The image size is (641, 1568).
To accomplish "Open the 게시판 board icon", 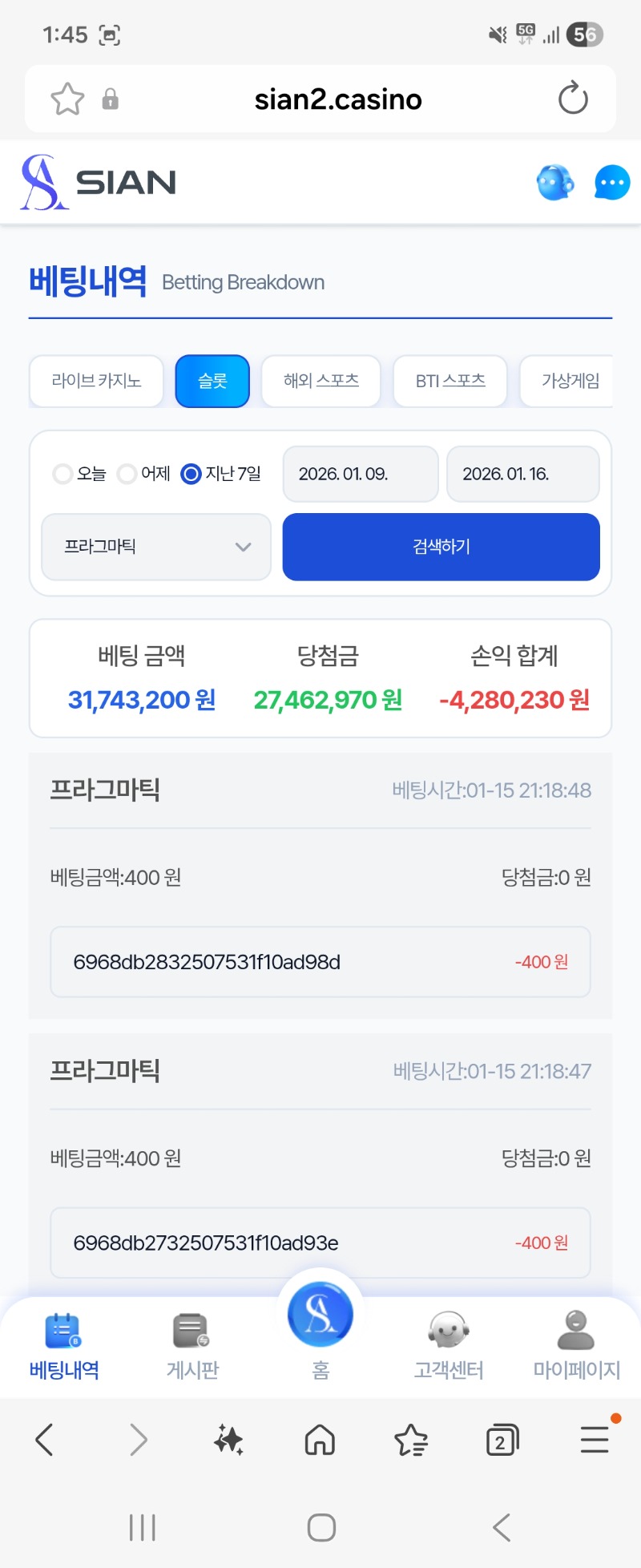I will tap(192, 1332).
